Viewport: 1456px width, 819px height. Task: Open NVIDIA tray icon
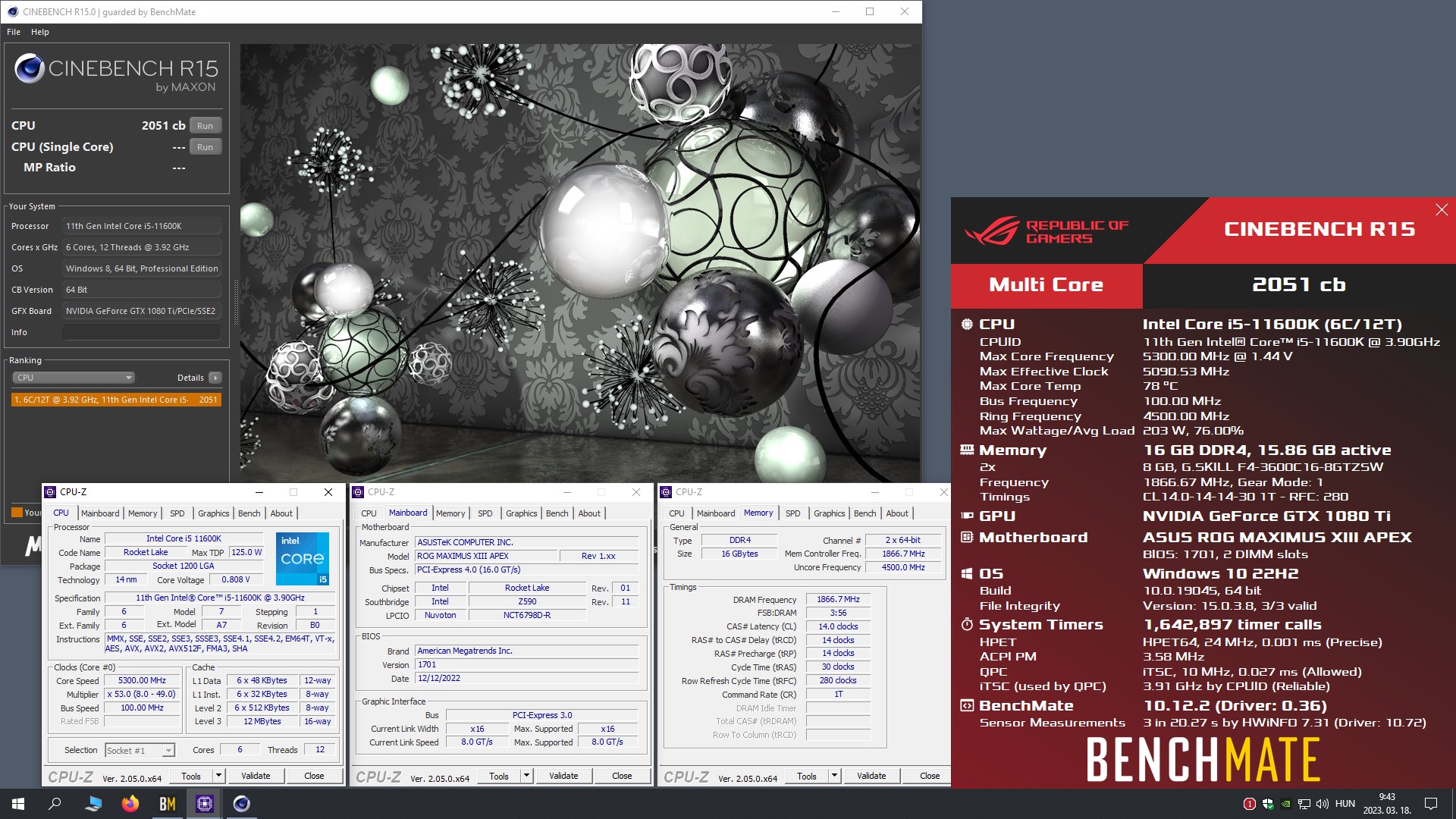coord(1286,804)
